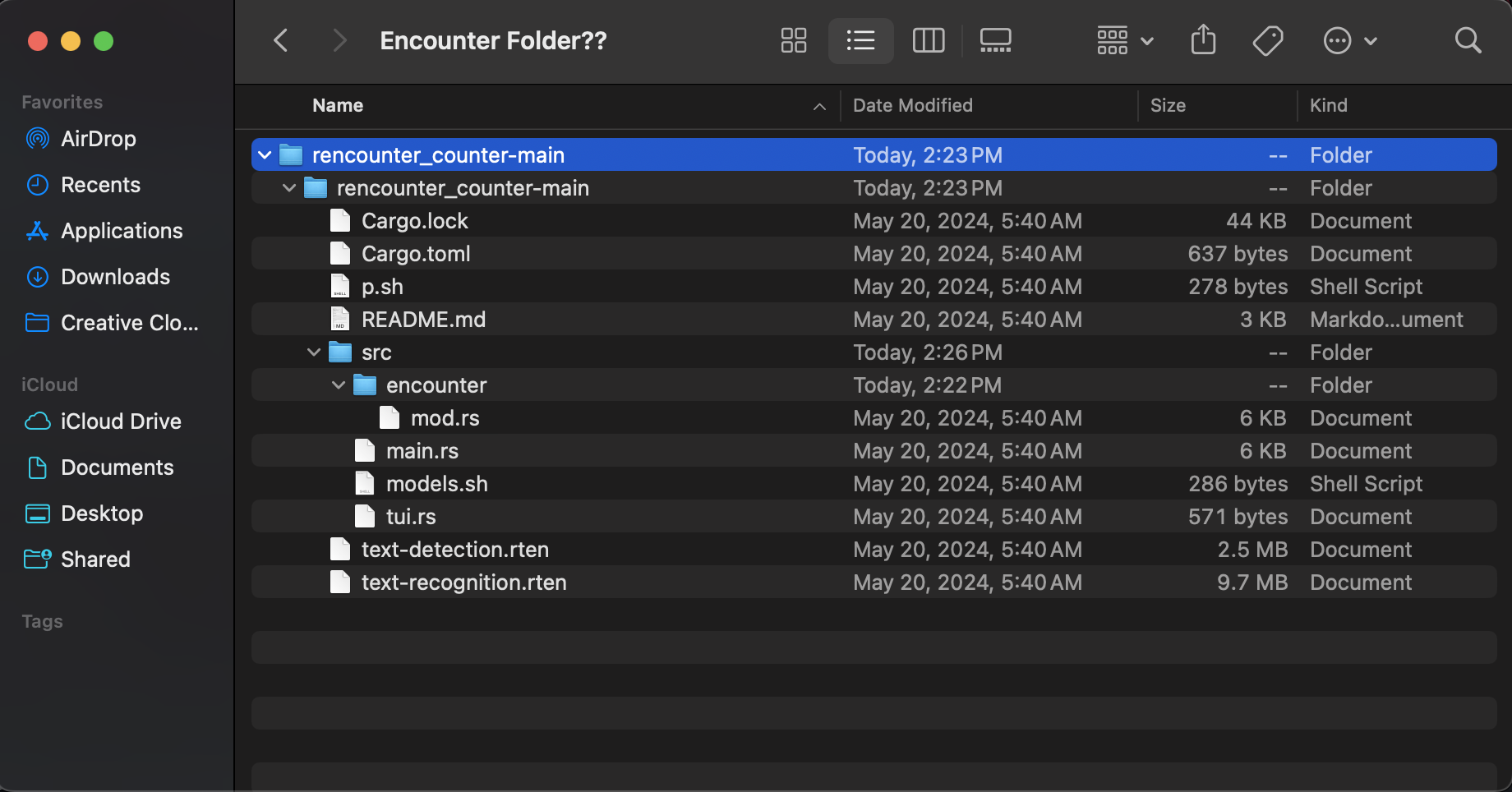This screenshot has height=792, width=1512.
Task: Select the tui.rs file
Action: pos(874,517)
